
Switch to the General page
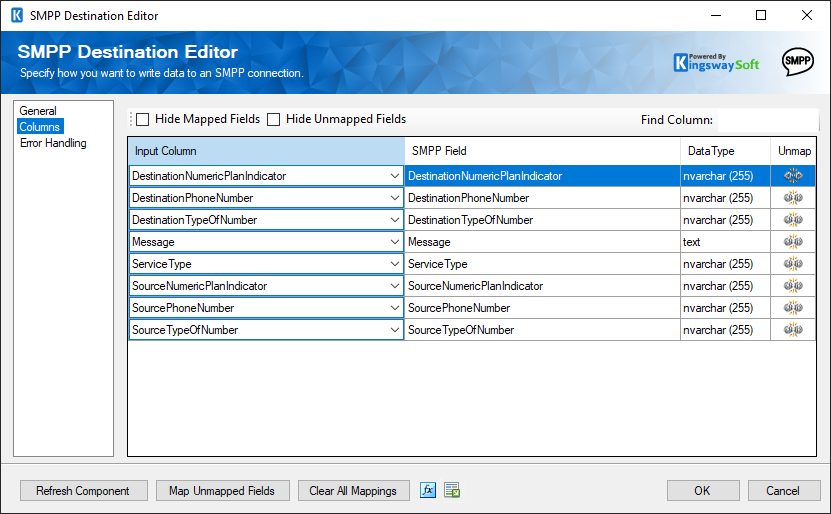tap(38, 111)
